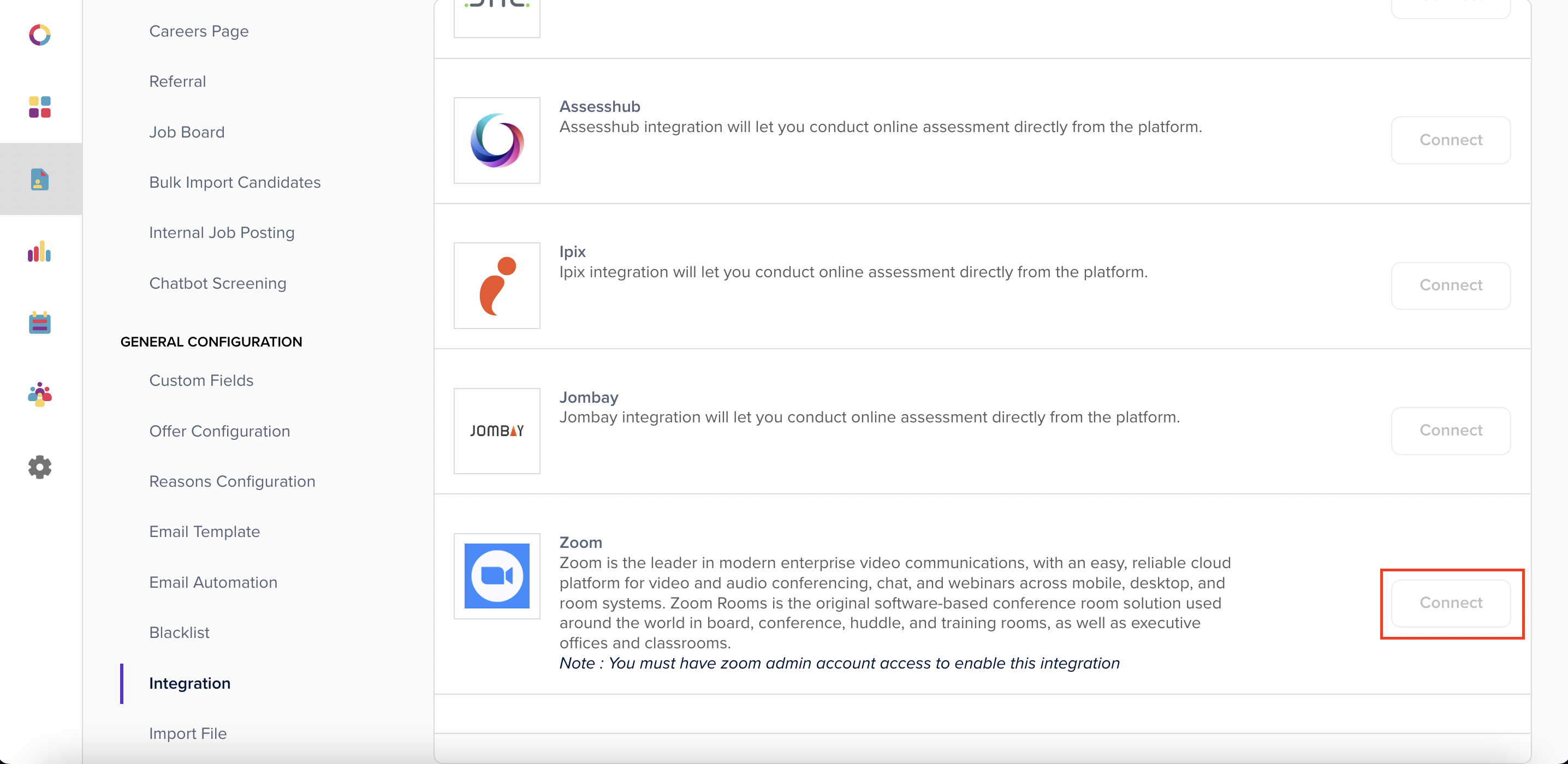Connect the Jombay integration
Viewport: 1568px width, 764px height.
point(1451,431)
